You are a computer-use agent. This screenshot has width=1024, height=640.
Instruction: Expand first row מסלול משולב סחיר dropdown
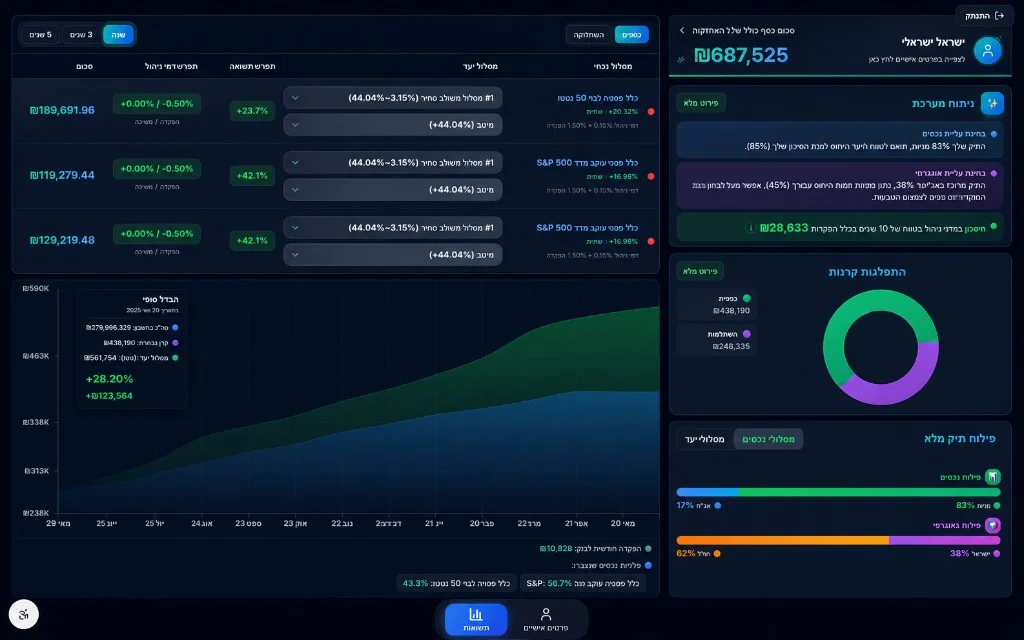click(392, 98)
